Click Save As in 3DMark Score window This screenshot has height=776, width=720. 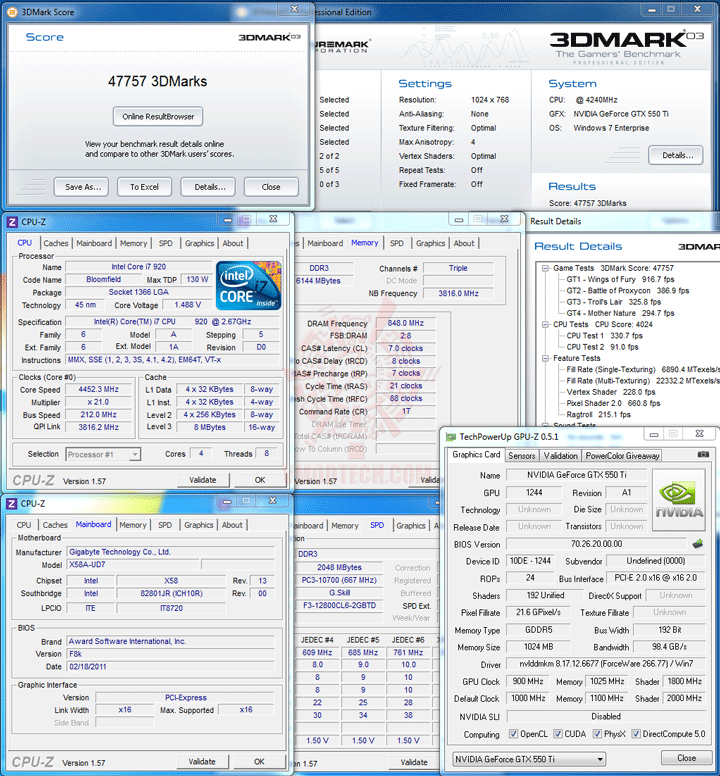pyautogui.click(x=82, y=187)
